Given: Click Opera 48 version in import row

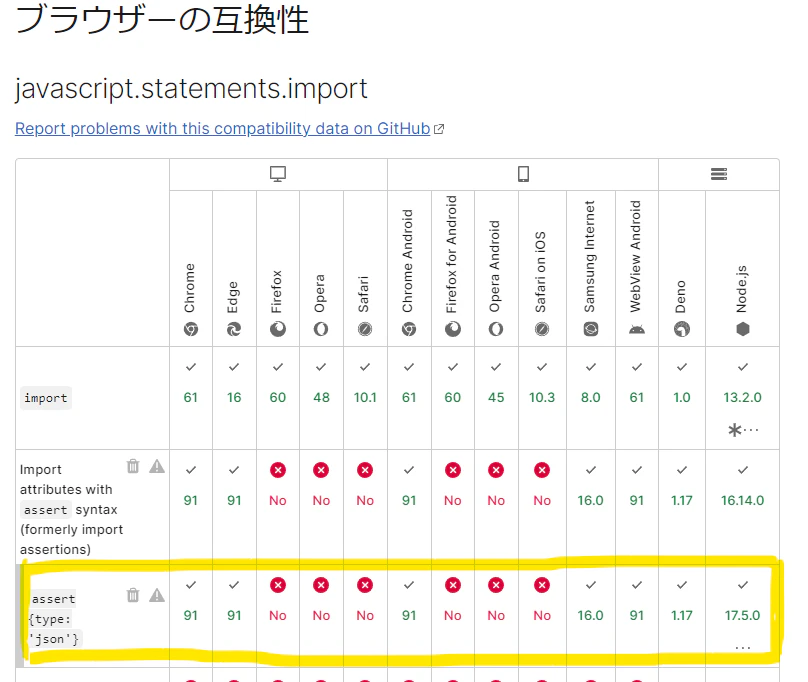Looking at the screenshot, I should pyautogui.click(x=321, y=397).
